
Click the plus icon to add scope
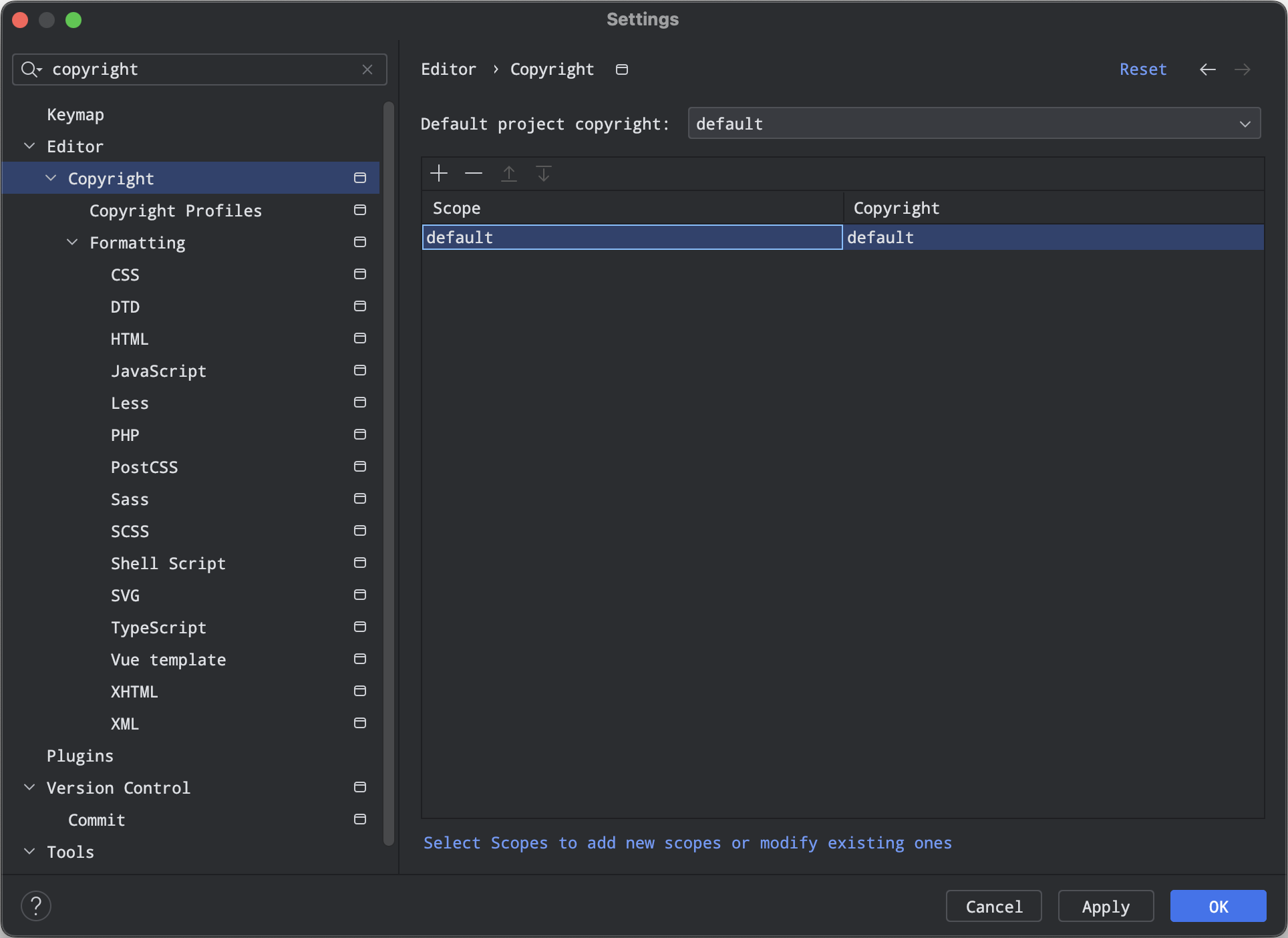439,174
